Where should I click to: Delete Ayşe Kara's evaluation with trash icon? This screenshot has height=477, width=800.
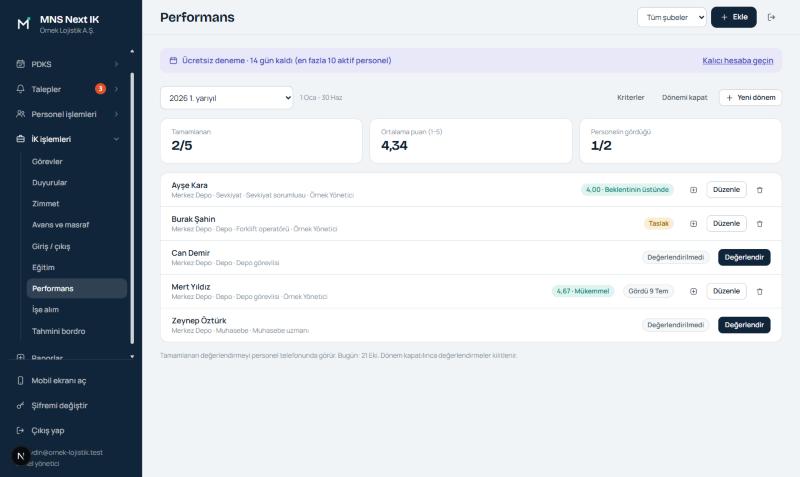[759, 190]
